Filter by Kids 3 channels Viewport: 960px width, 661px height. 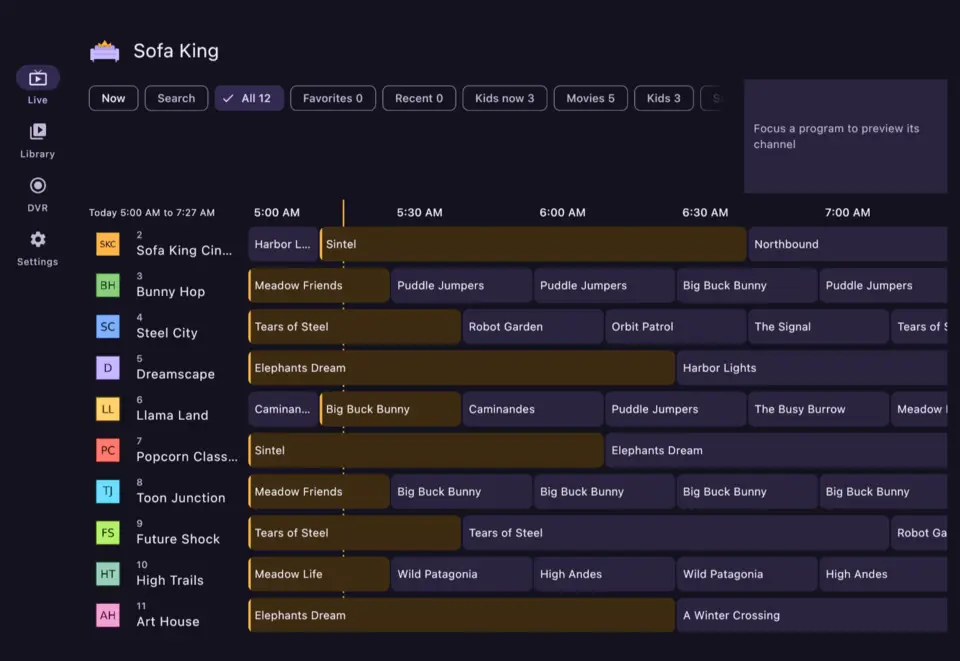click(664, 98)
